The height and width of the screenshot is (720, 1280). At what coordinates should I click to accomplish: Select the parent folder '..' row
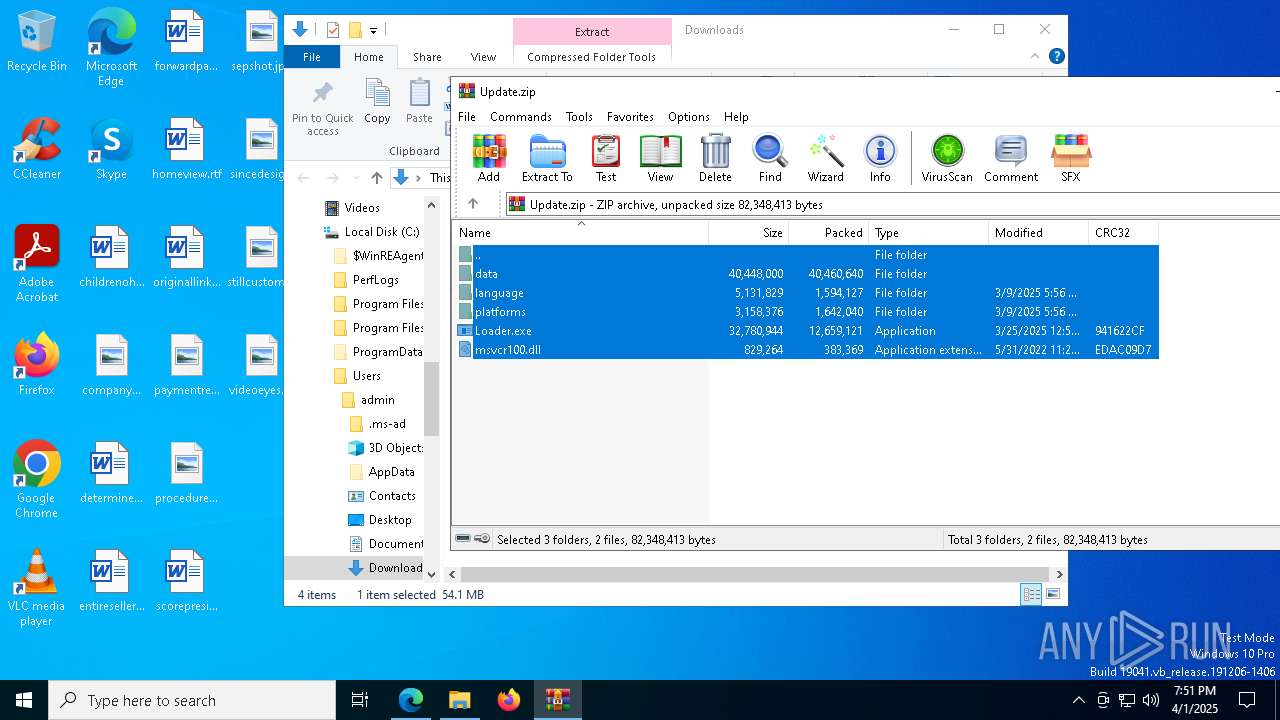pos(807,255)
